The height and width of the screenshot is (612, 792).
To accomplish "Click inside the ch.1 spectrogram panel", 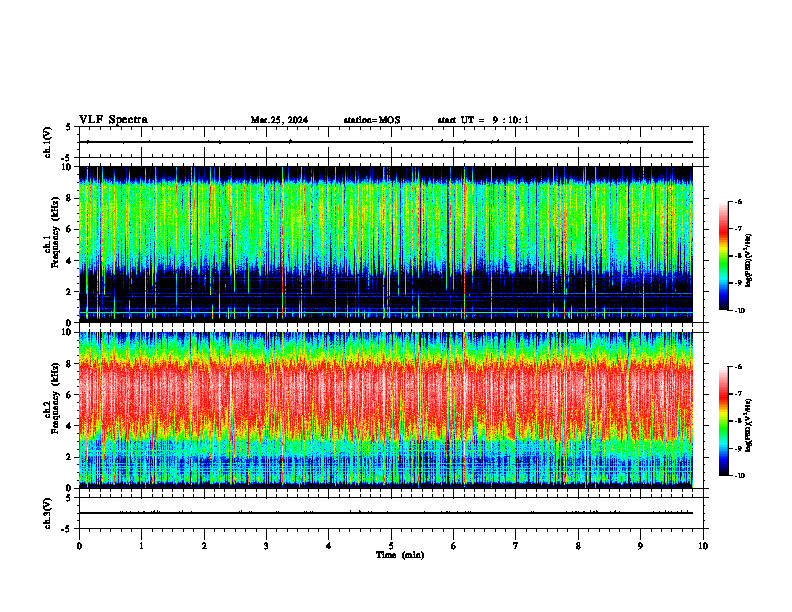I will pos(386,244).
